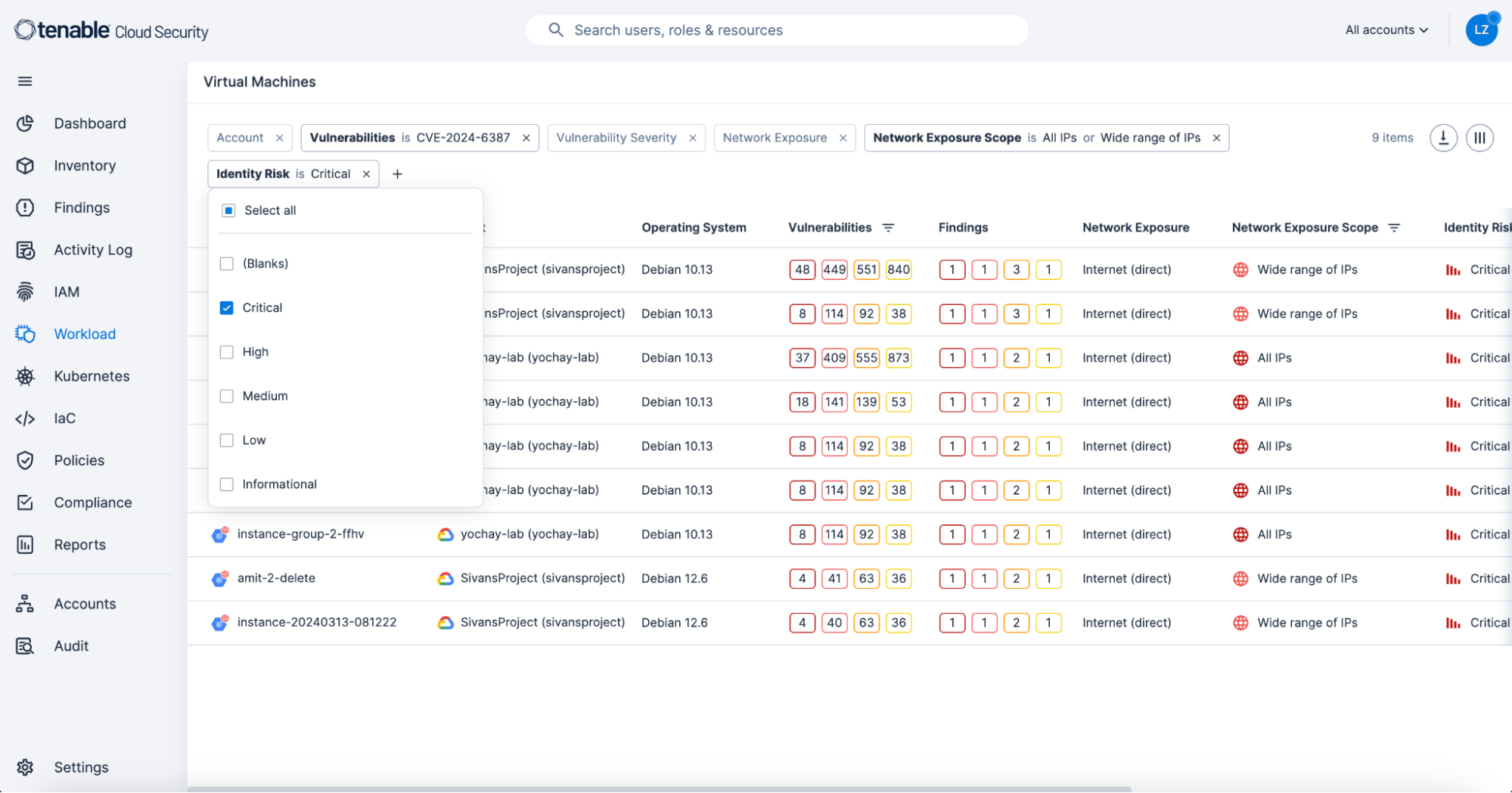Open the Compliance section
This screenshot has height=793, width=1512.
pyautogui.click(x=93, y=503)
